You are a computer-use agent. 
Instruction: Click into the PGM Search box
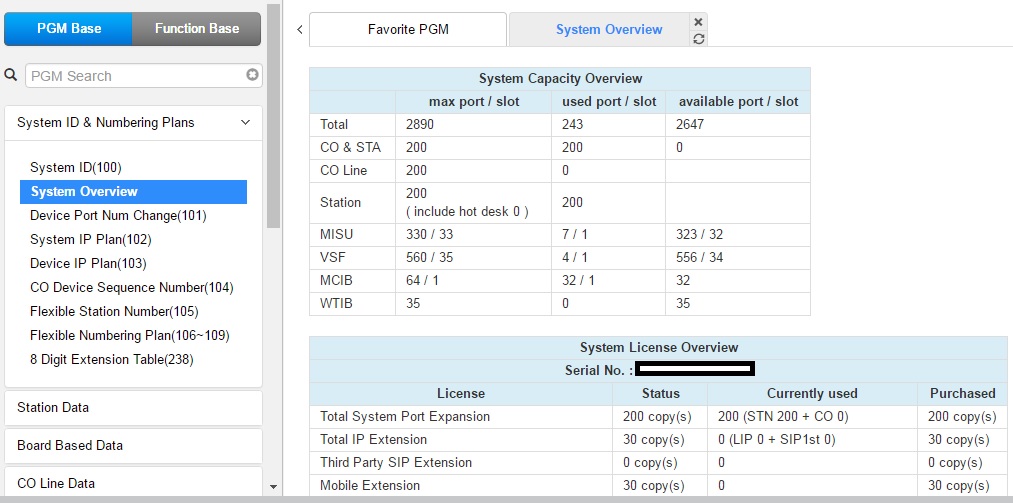135,76
